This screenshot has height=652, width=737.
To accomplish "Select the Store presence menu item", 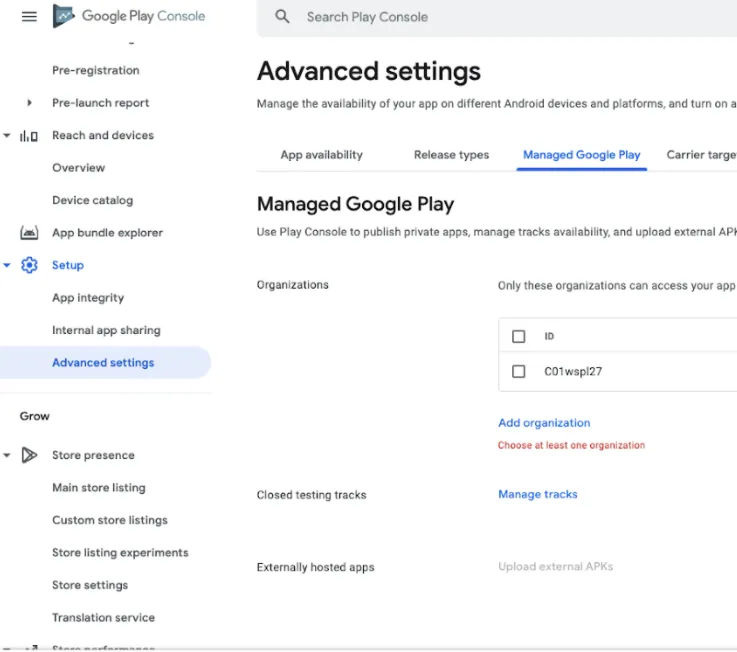I will (x=93, y=455).
